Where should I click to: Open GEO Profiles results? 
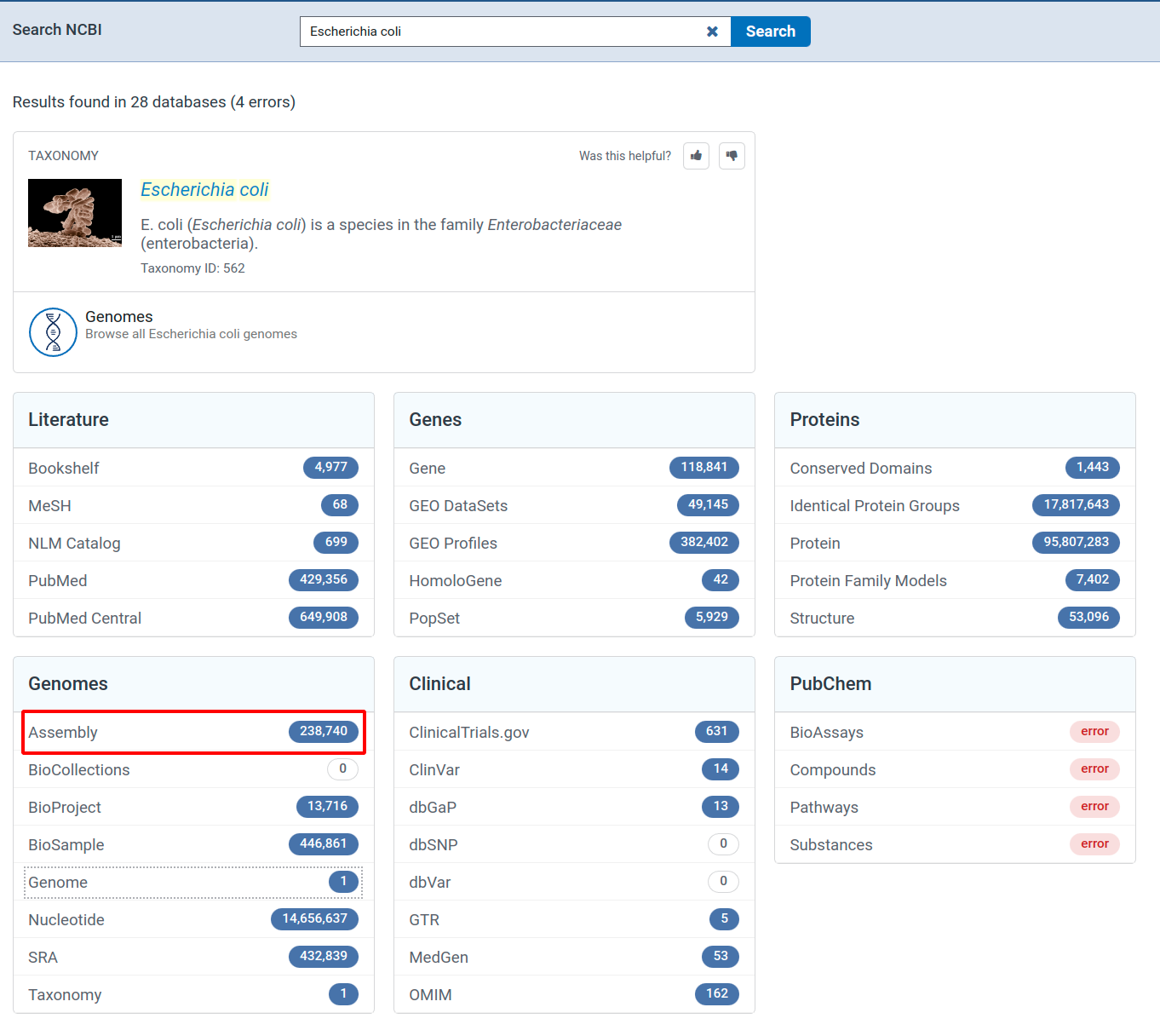pos(574,543)
